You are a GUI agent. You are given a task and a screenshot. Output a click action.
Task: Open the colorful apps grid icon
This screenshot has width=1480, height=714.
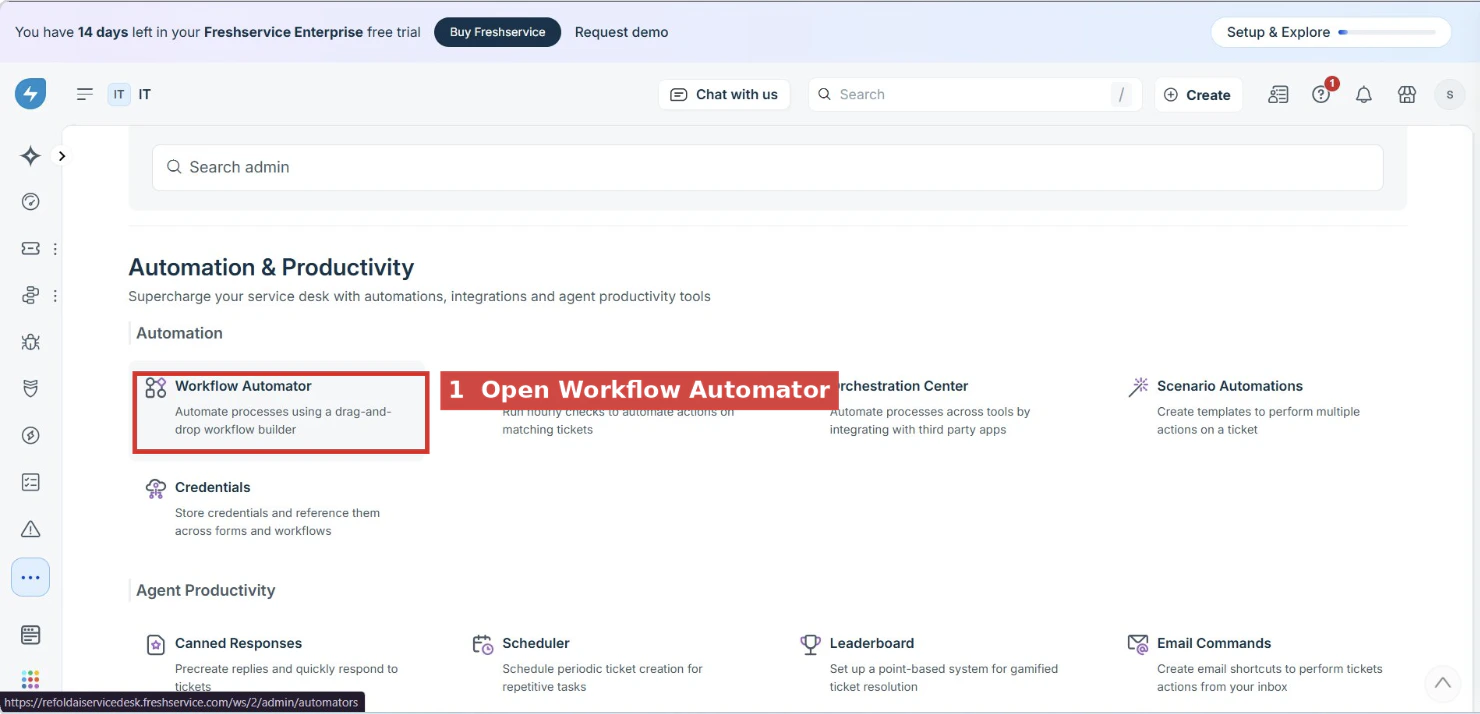point(31,679)
